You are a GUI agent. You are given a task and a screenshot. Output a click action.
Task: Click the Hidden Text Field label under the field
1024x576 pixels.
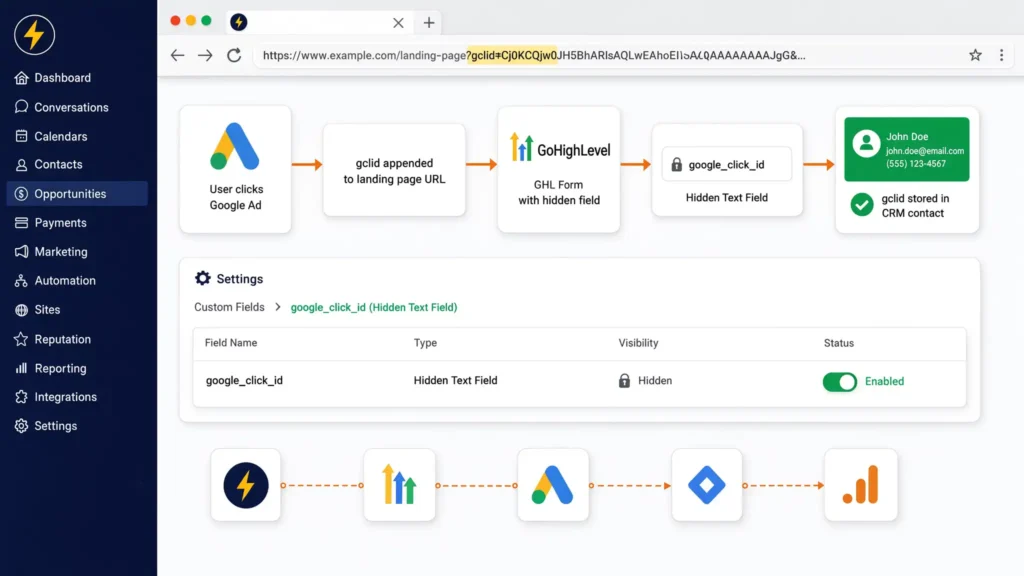click(x=727, y=198)
